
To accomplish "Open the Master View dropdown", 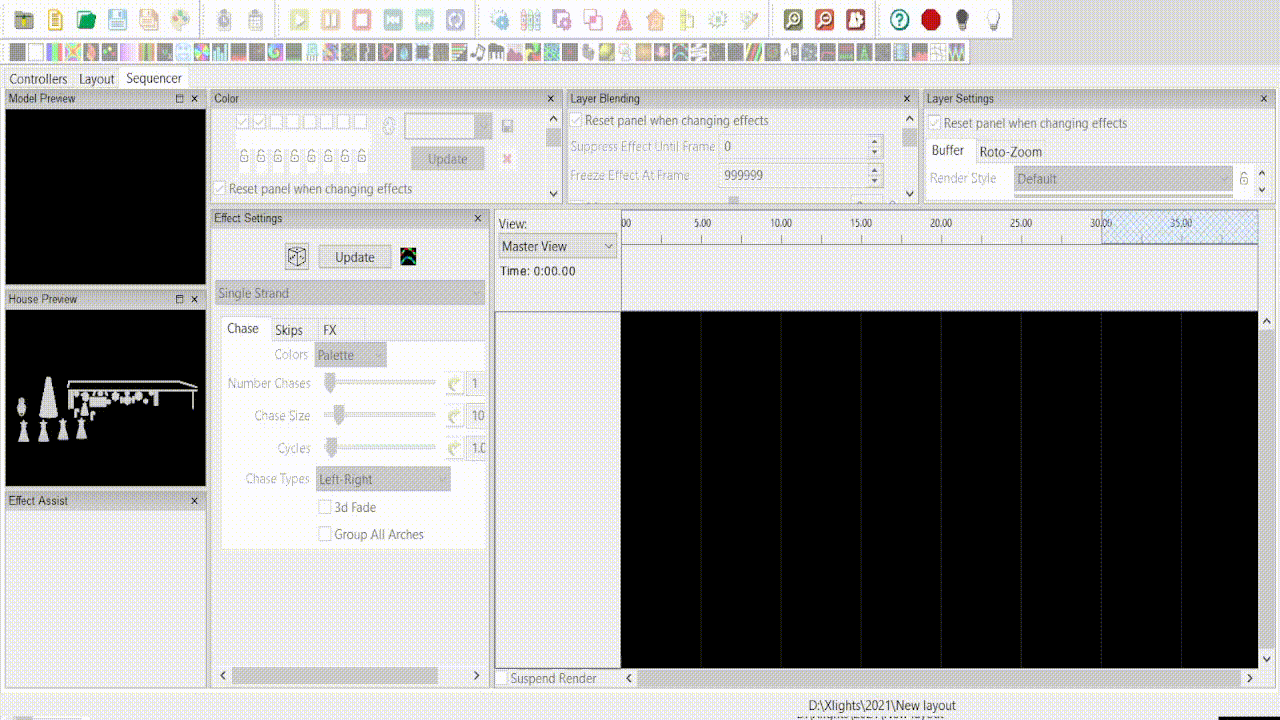I will [x=556, y=245].
